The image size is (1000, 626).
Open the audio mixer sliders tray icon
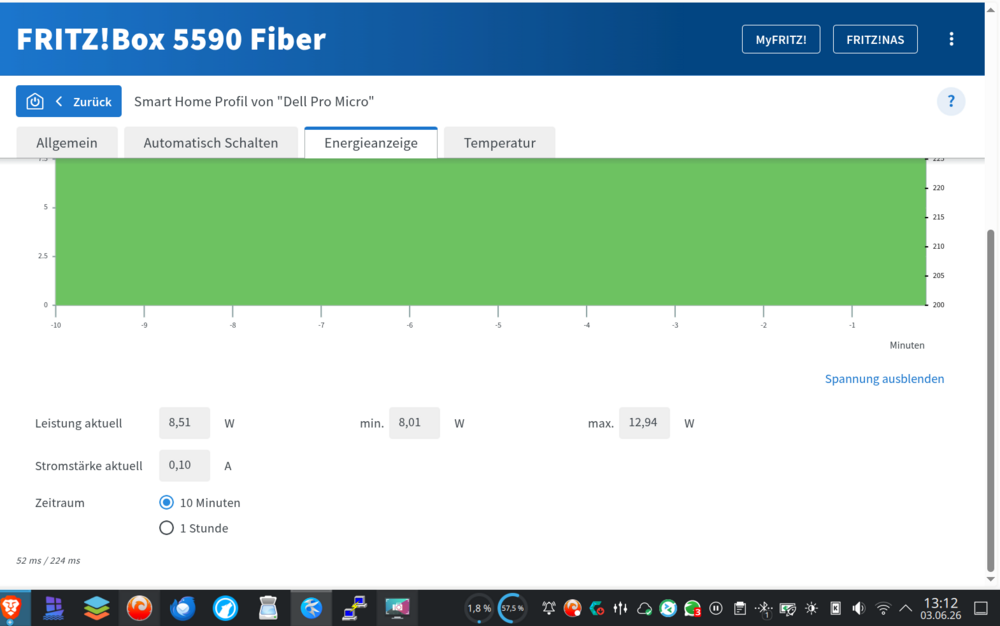point(620,608)
